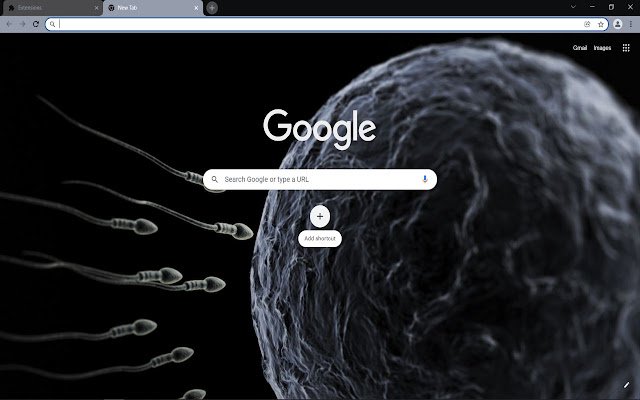
Task: Open the profile avatar menu
Action: click(618, 24)
